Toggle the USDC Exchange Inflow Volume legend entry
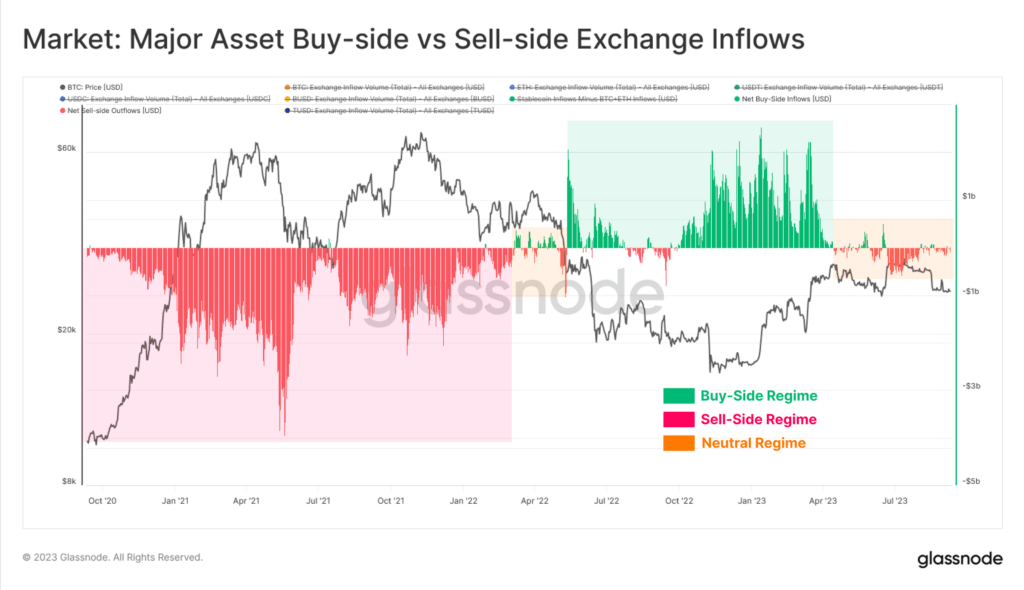Image resolution: width=1024 pixels, height=590 pixels. [165, 99]
